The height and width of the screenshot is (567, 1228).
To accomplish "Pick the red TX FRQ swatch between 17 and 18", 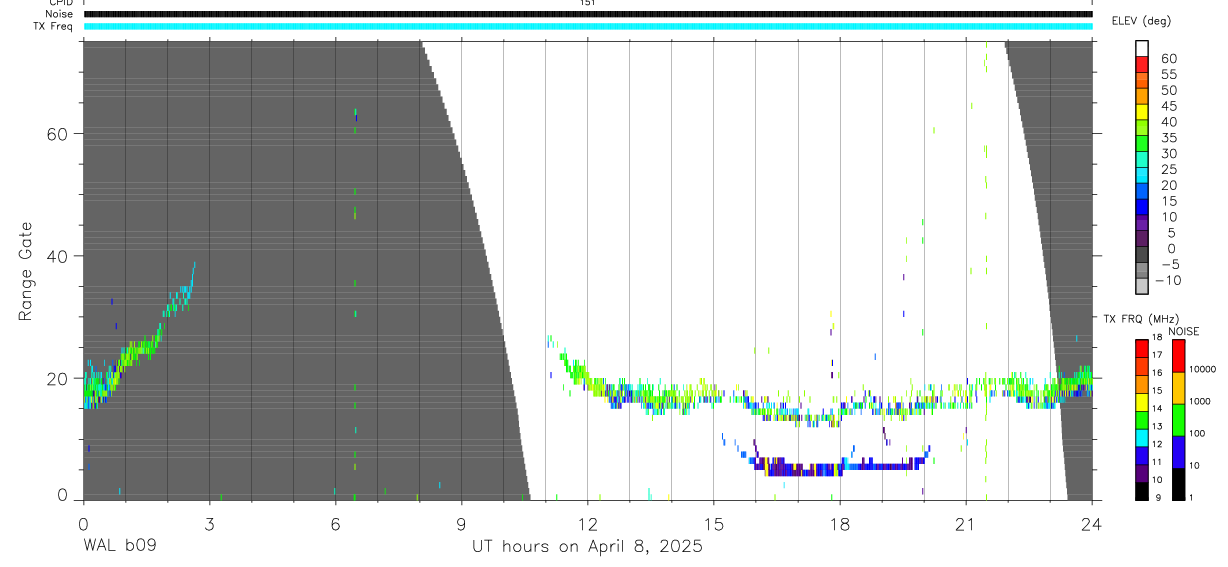I will click(1142, 348).
